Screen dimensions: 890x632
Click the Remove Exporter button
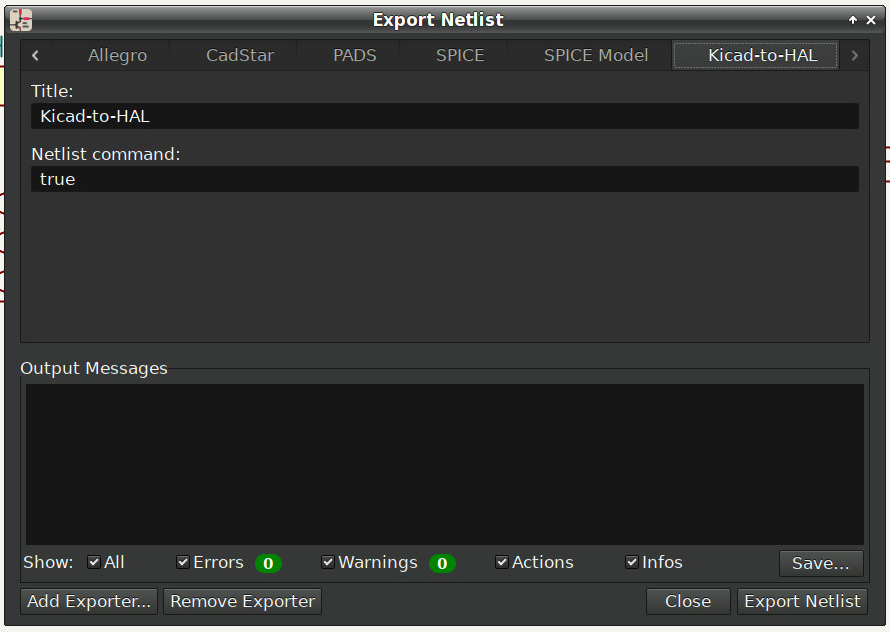(242, 601)
